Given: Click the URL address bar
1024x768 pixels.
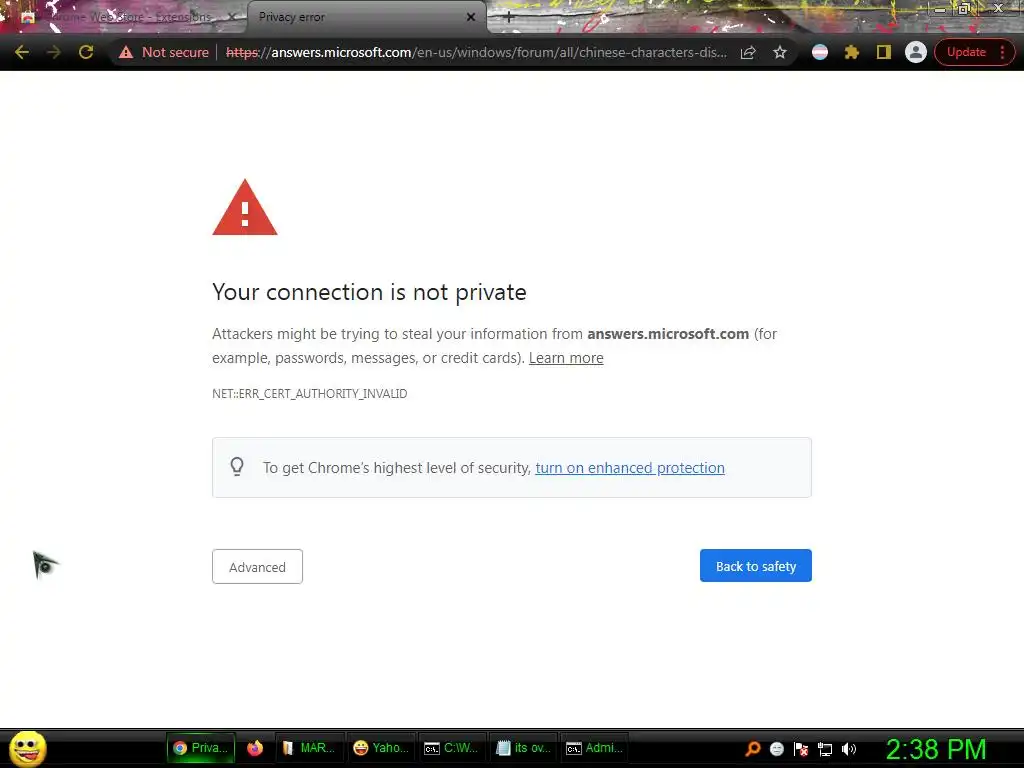Looking at the screenshot, I should click(476, 52).
